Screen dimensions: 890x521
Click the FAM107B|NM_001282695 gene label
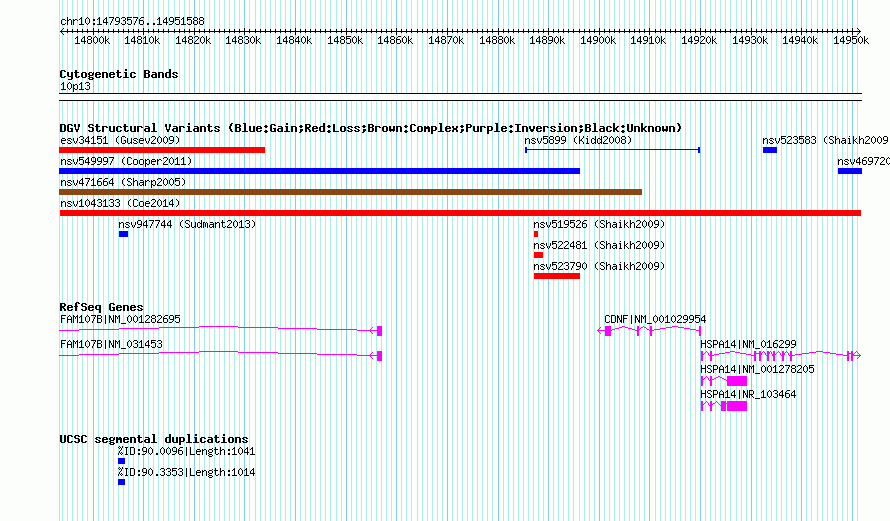point(120,320)
